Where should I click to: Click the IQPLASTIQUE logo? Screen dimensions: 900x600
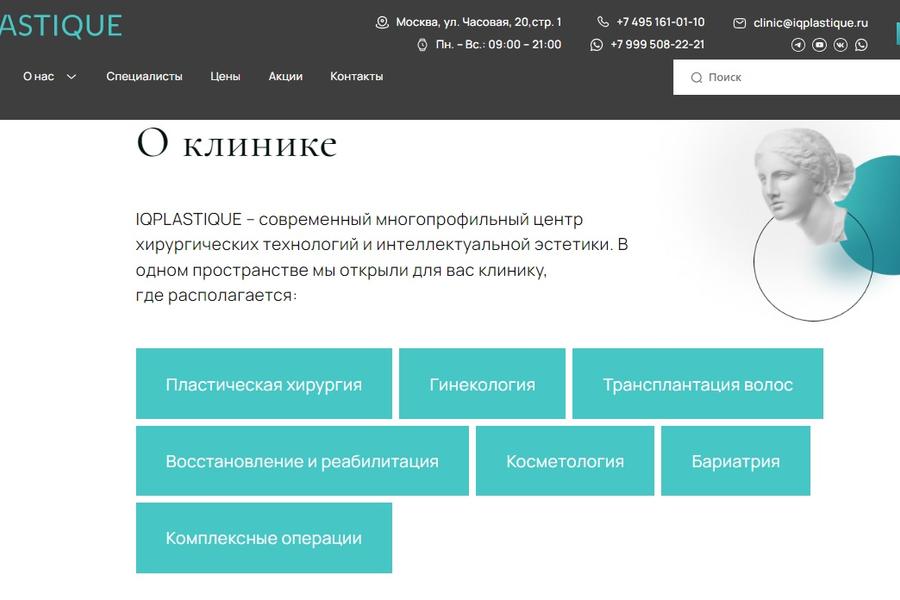coord(60,25)
